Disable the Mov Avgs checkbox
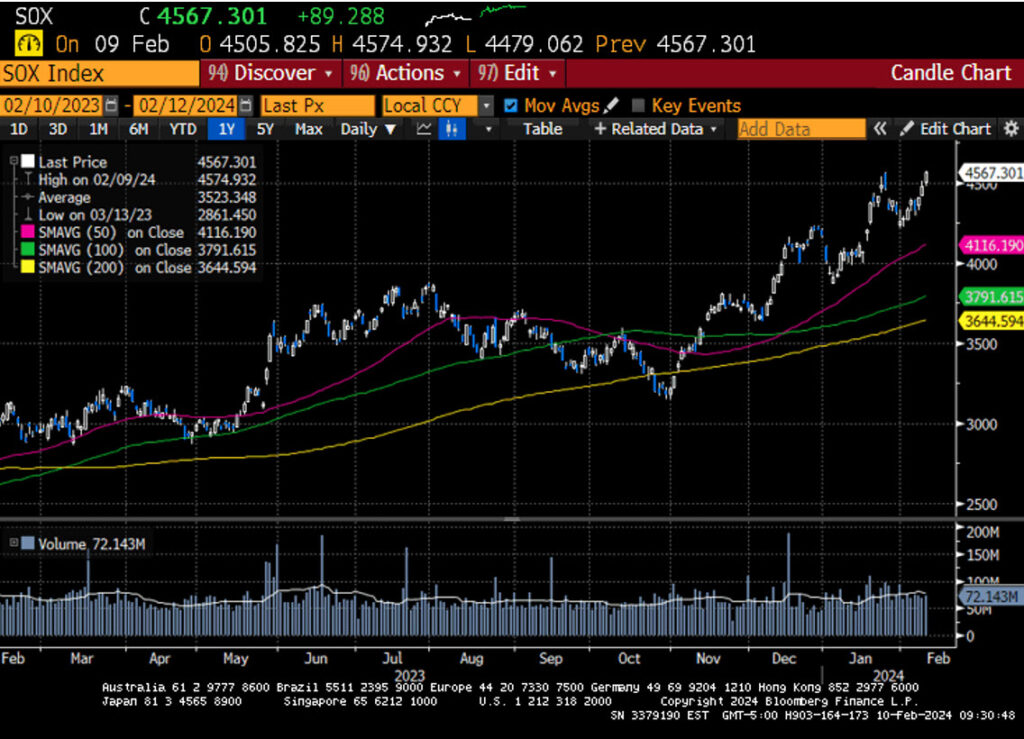 [x=511, y=105]
